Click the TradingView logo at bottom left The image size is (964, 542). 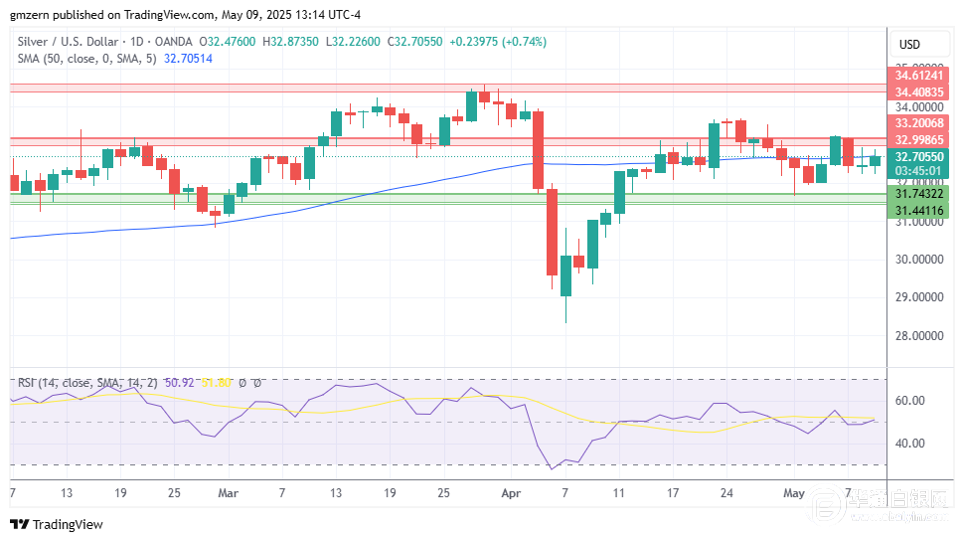(57, 525)
